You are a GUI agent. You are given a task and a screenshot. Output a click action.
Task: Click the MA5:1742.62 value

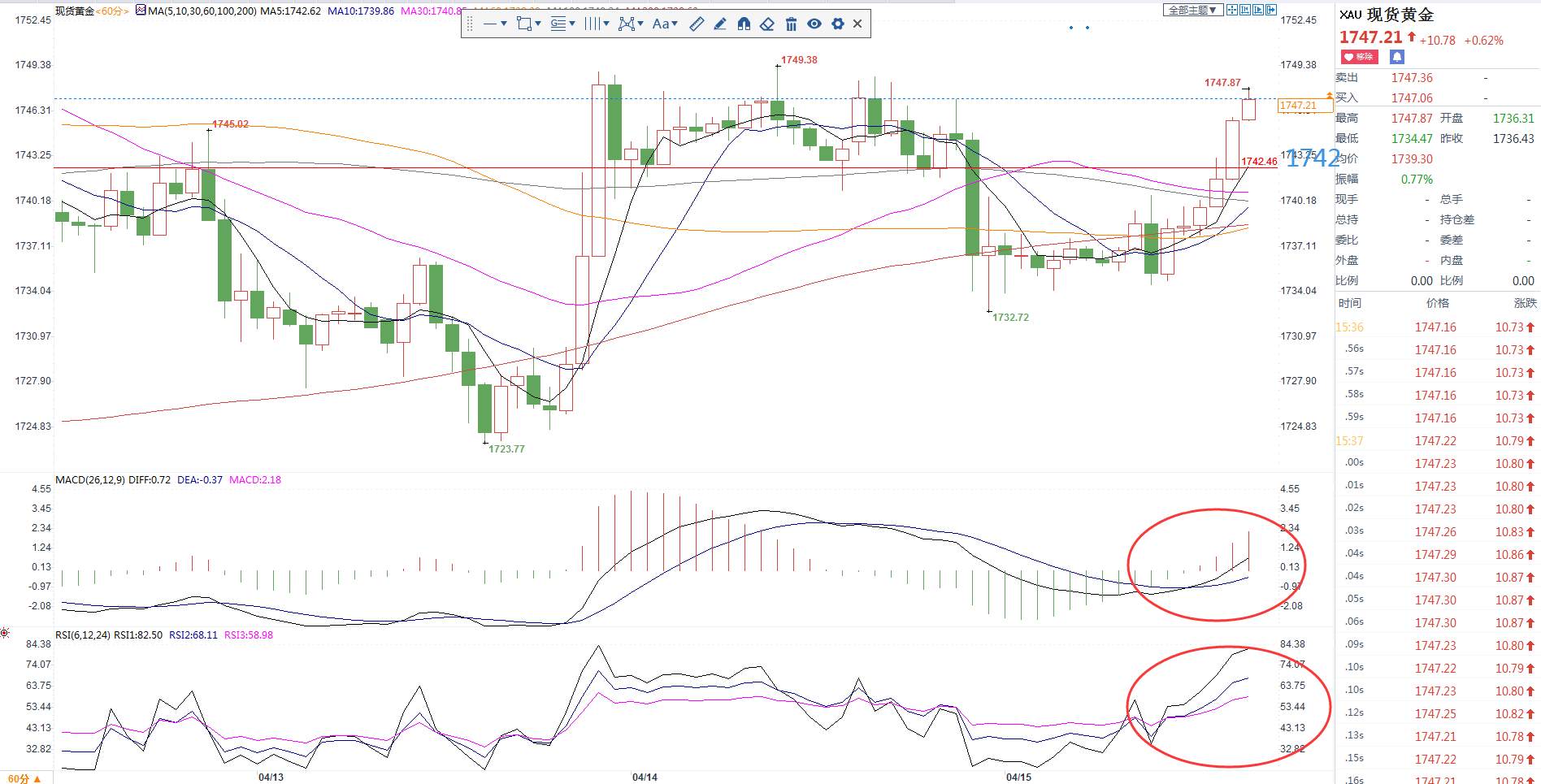click(291, 11)
